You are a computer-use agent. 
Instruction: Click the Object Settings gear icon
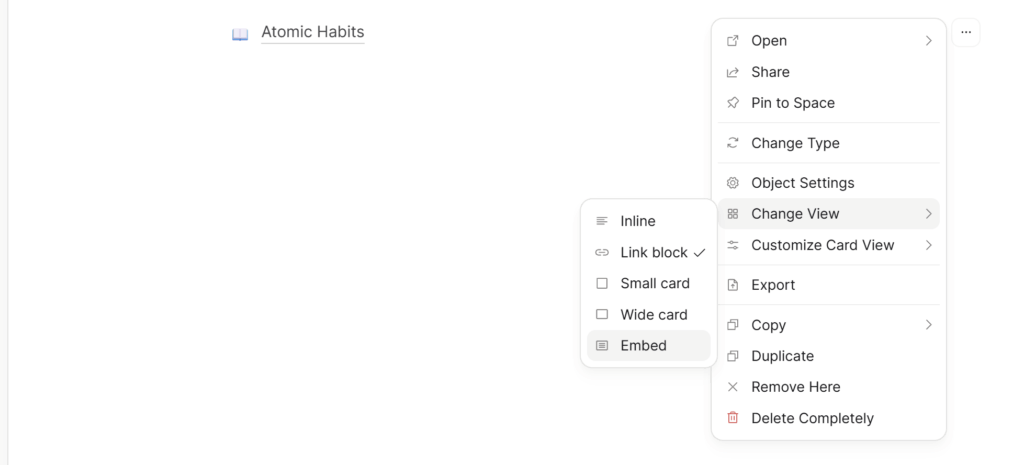coord(733,183)
